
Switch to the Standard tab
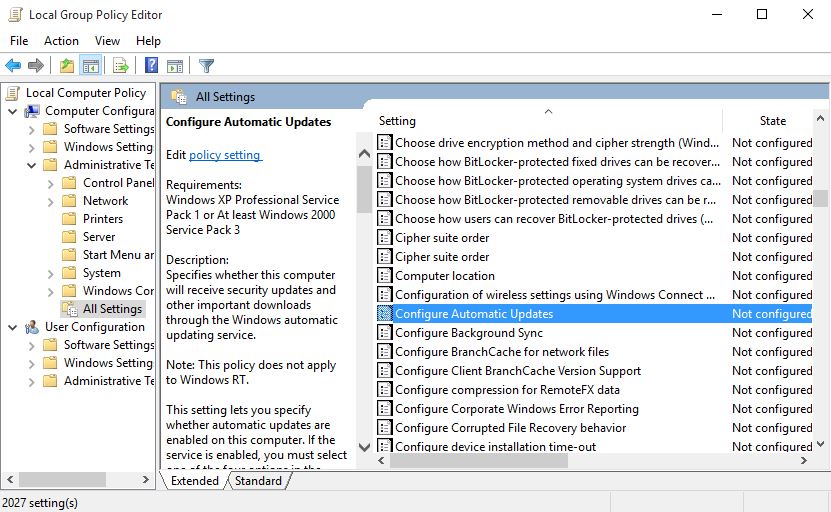258,481
